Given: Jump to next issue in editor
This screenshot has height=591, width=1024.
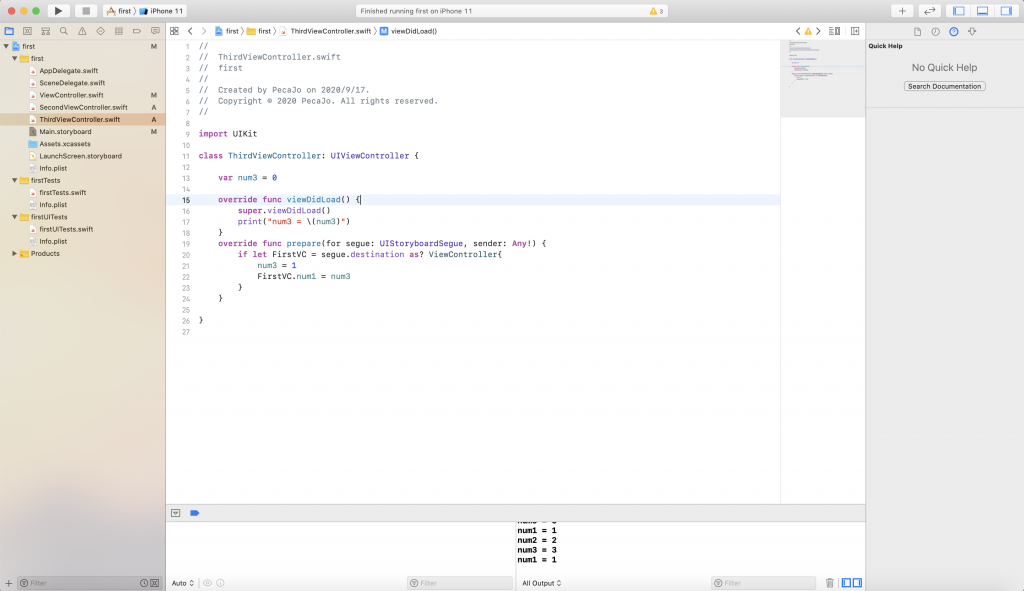Looking at the screenshot, I should click(x=818, y=31).
